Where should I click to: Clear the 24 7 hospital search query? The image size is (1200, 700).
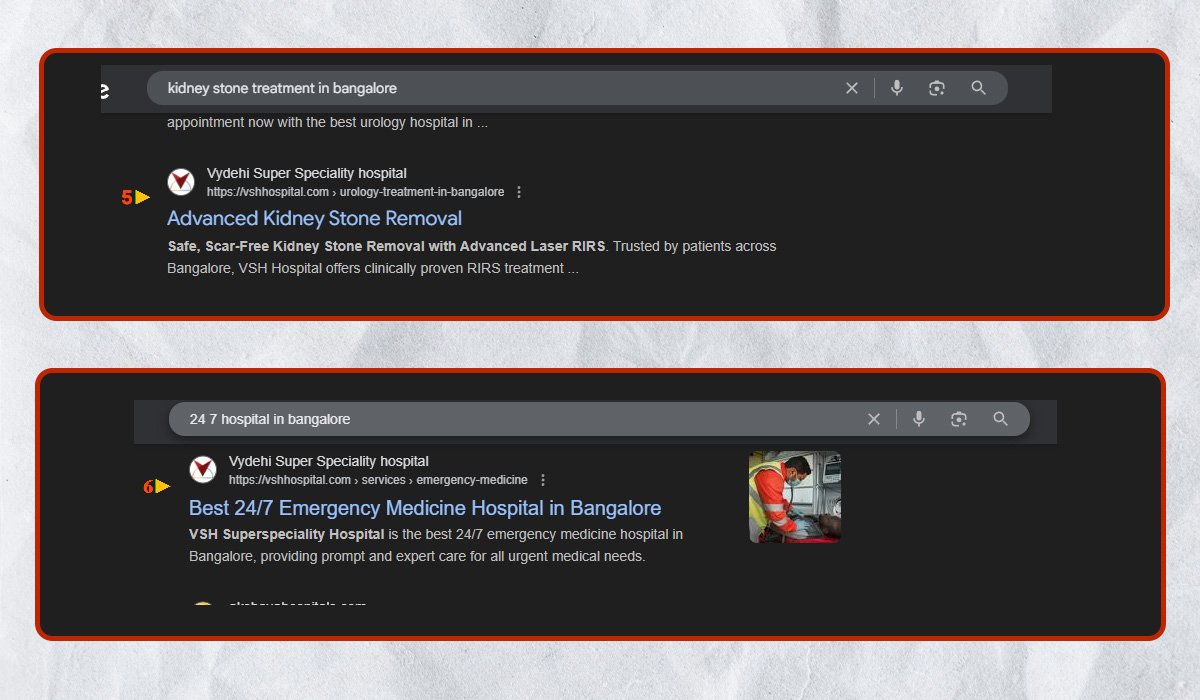[874, 419]
